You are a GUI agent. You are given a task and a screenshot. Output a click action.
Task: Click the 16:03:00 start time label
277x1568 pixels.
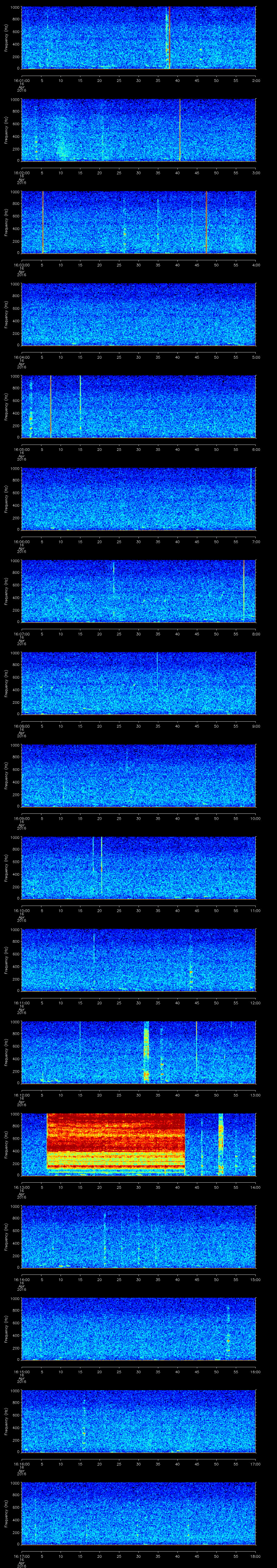(x=21, y=265)
